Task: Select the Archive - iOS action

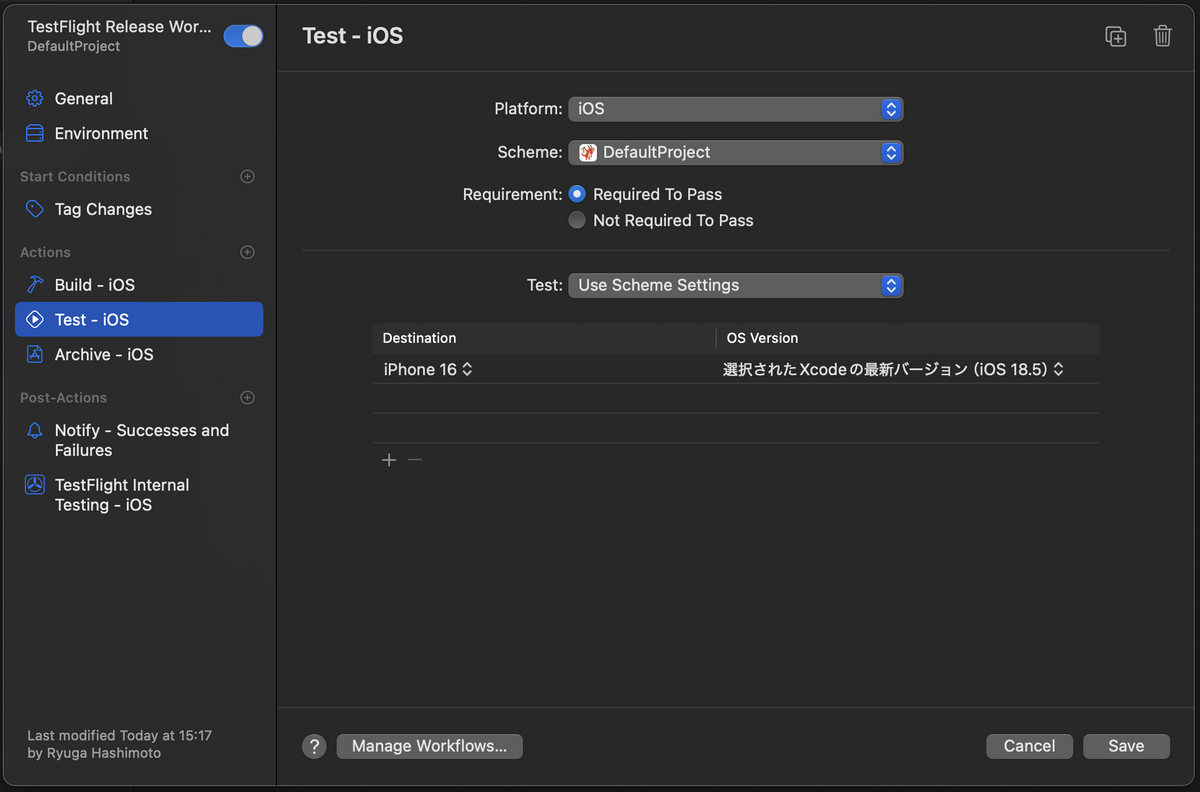Action: click(139, 355)
